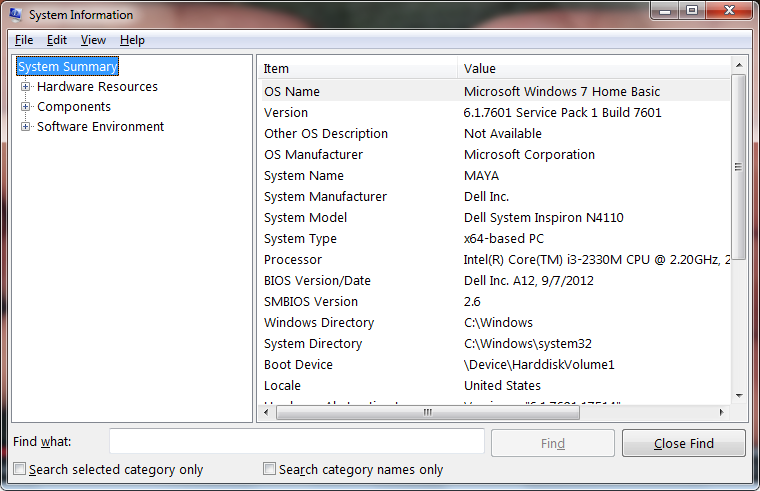760x491 pixels.
Task: Click the vertical scrollbar down arrow
Action: (x=739, y=396)
